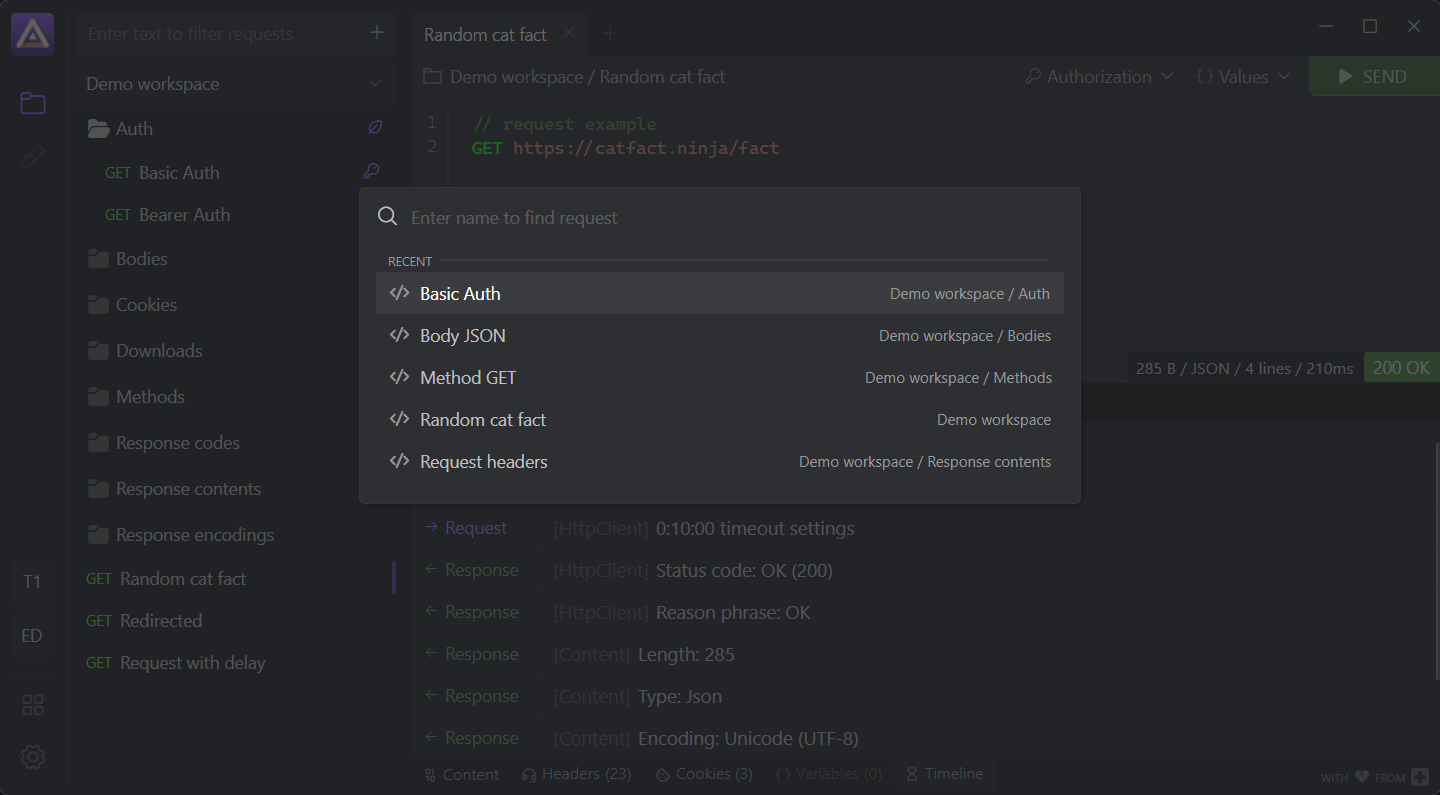The width and height of the screenshot is (1440, 795).
Task: Click the SEND button
Action: pos(1374,76)
